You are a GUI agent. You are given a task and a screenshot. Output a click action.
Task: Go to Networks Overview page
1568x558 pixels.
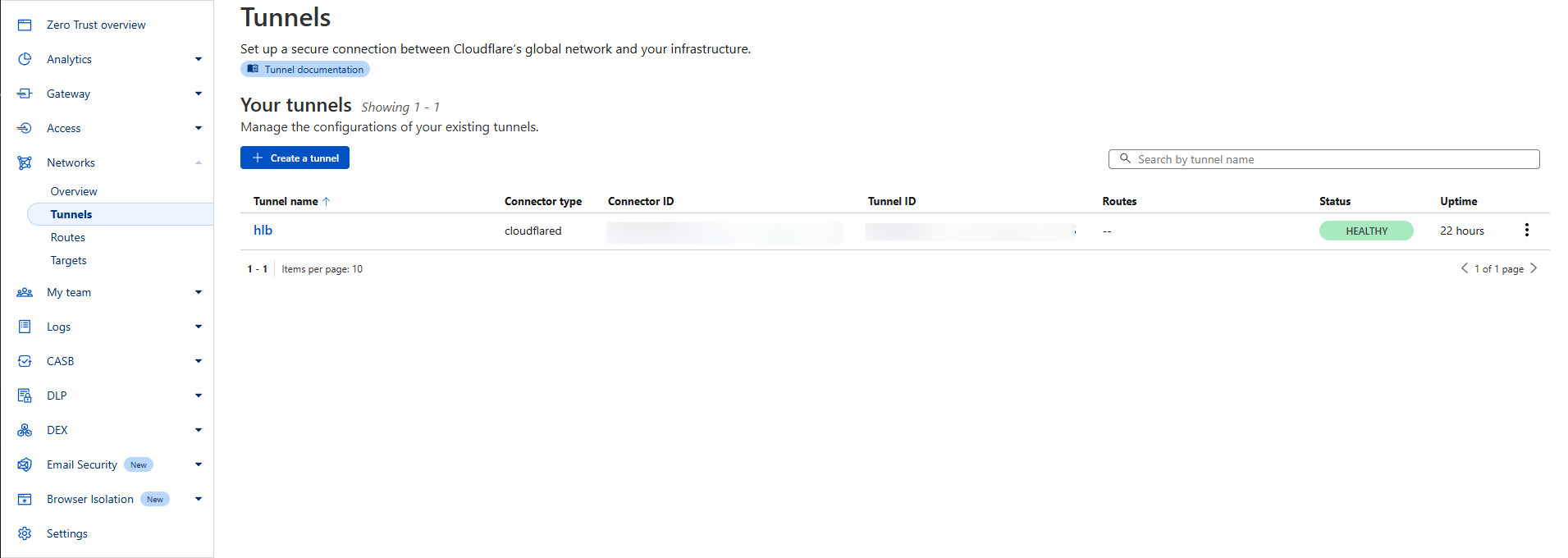pyautogui.click(x=74, y=191)
